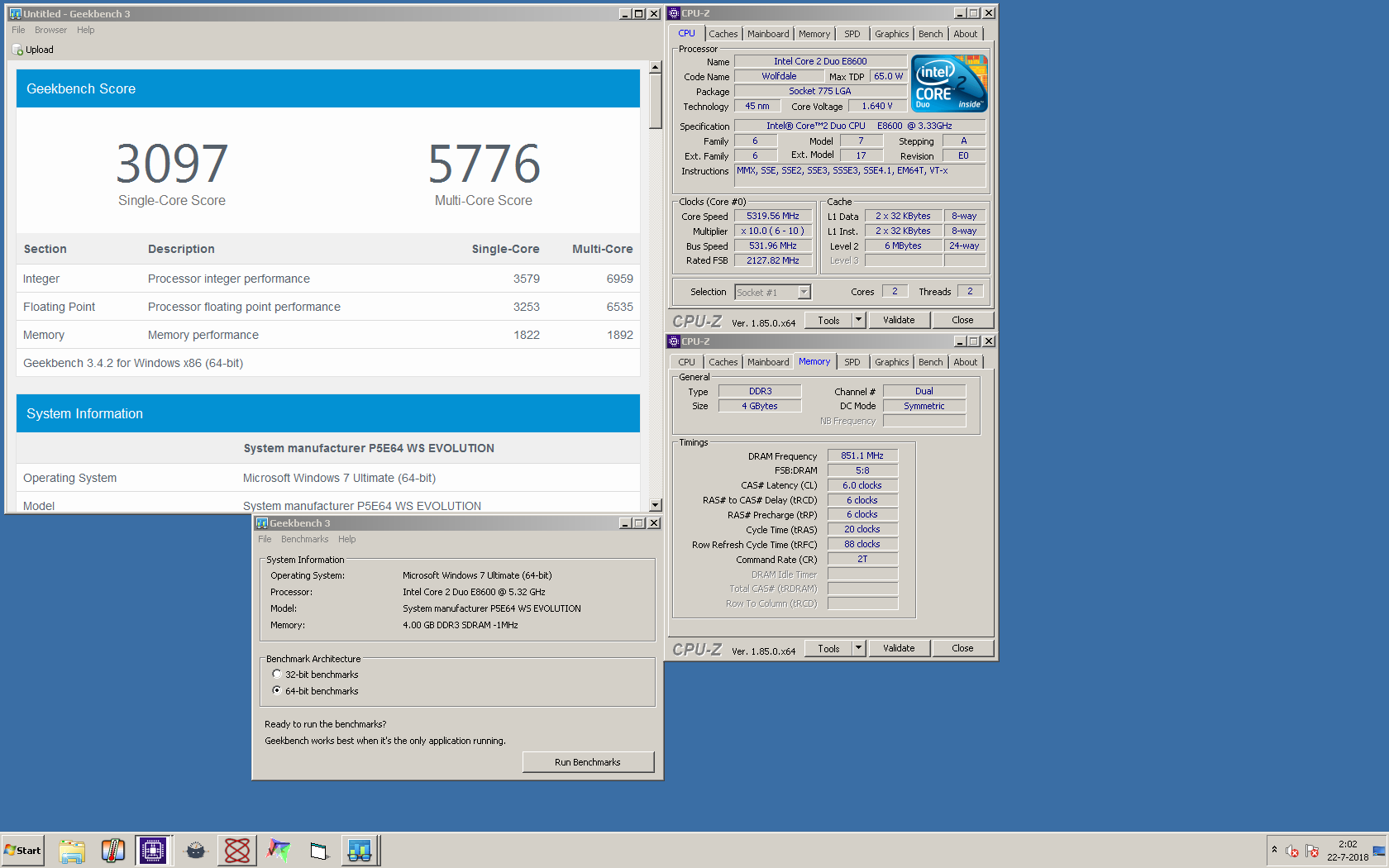Switch to Caches tab in upper CPU-Z
Image resolution: width=1389 pixels, height=868 pixels.
(723, 34)
